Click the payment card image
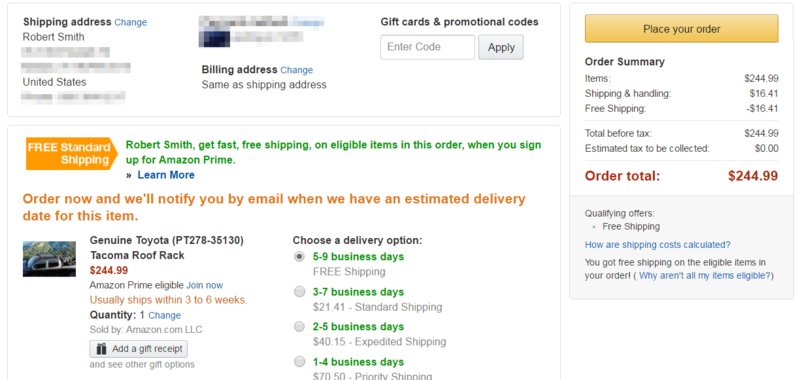 [x=214, y=39]
